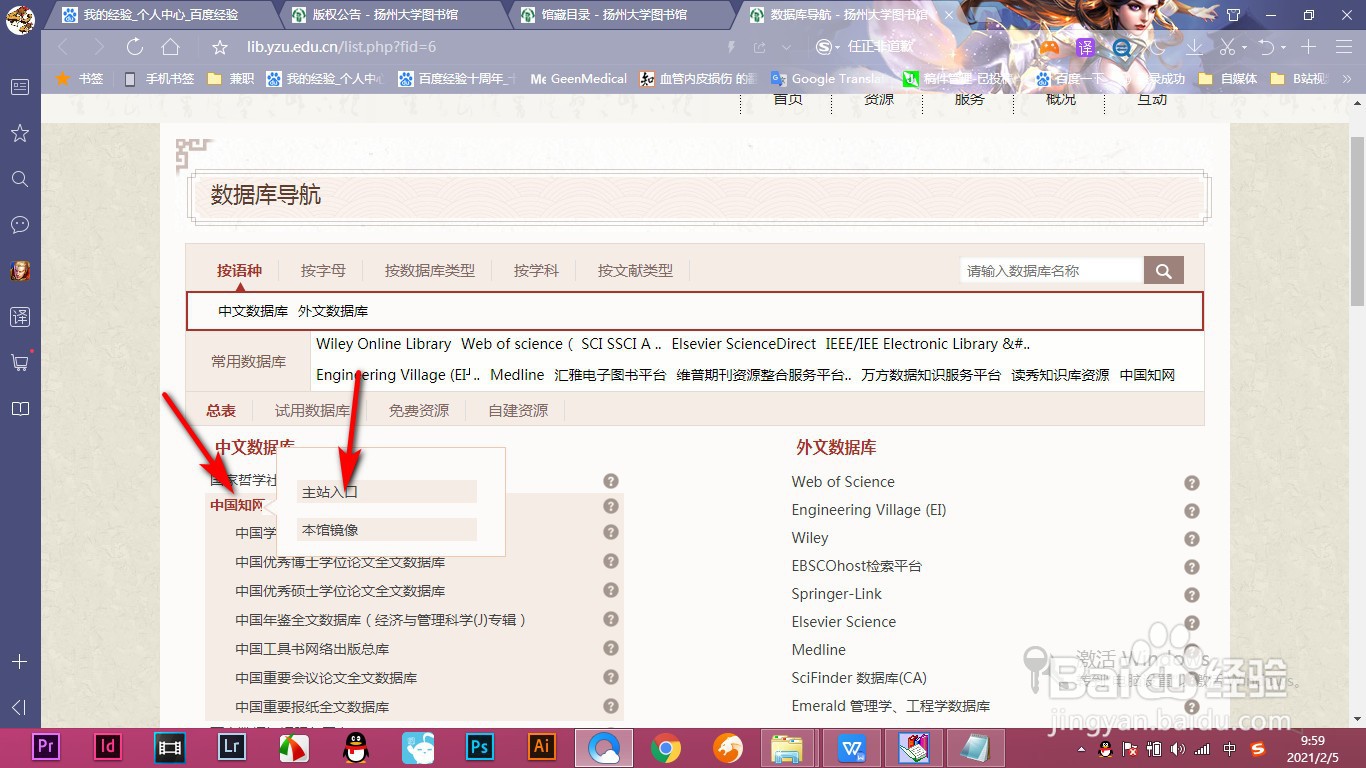Open the 手机书签 bookmark folder
1366x768 pixels.
point(159,78)
